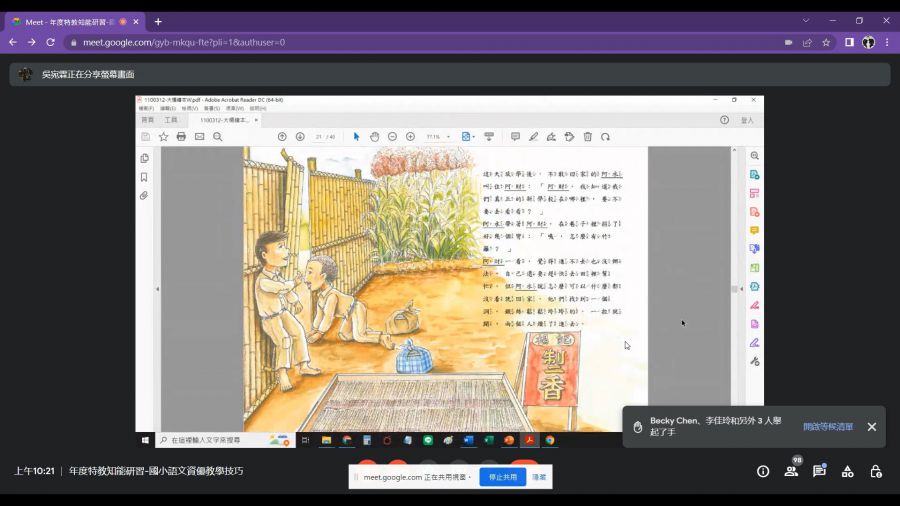This screenshot has width=900, height=506.
Task: Click the green spreadsheet tool in right pane
Action: tap(755, 268)
